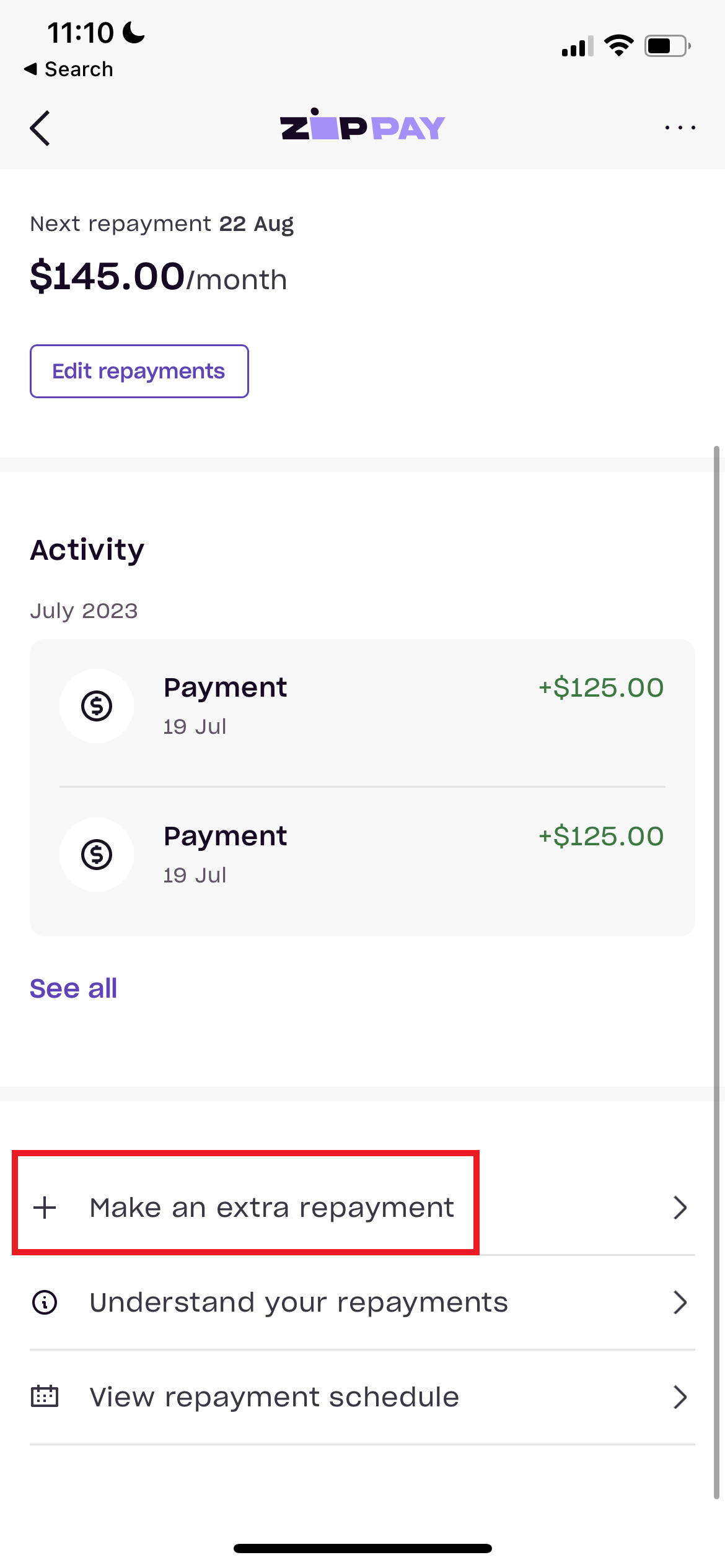This screenshot has width=725, height=1568.
Task: Tap the calendar icon for repayment schedule
Action: point(45,1396)
